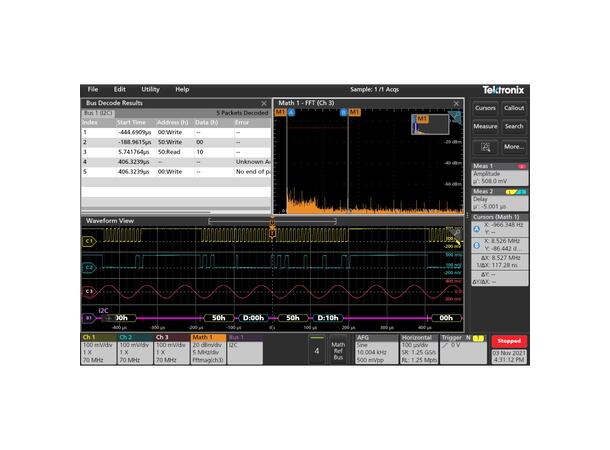610x450 pixels.
Task: Open the Ch 2 settings badge
Action: [x=135, y=349]
